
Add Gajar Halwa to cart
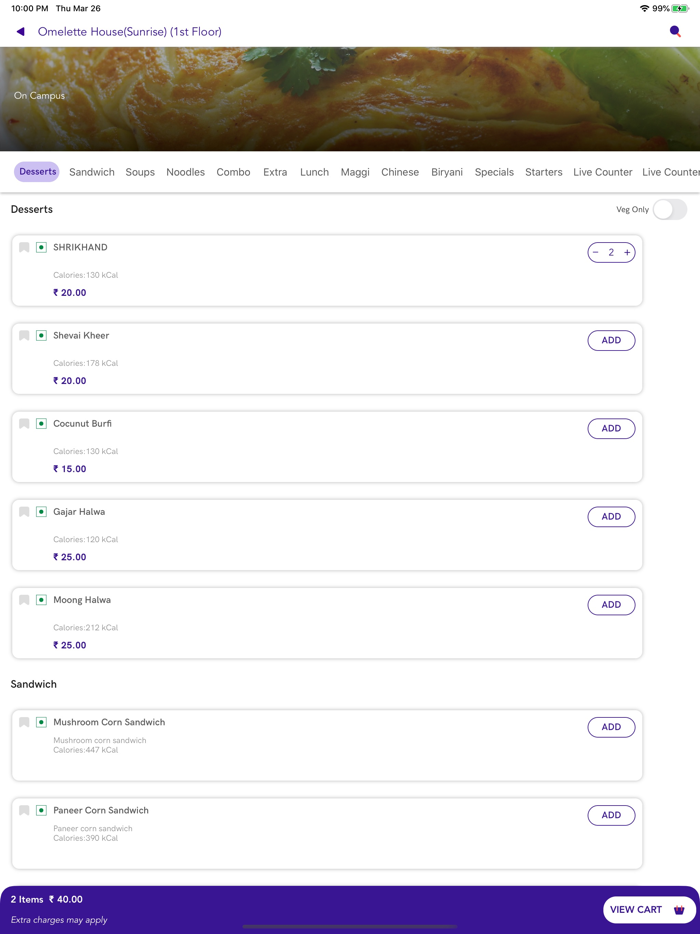pos(611,517)
